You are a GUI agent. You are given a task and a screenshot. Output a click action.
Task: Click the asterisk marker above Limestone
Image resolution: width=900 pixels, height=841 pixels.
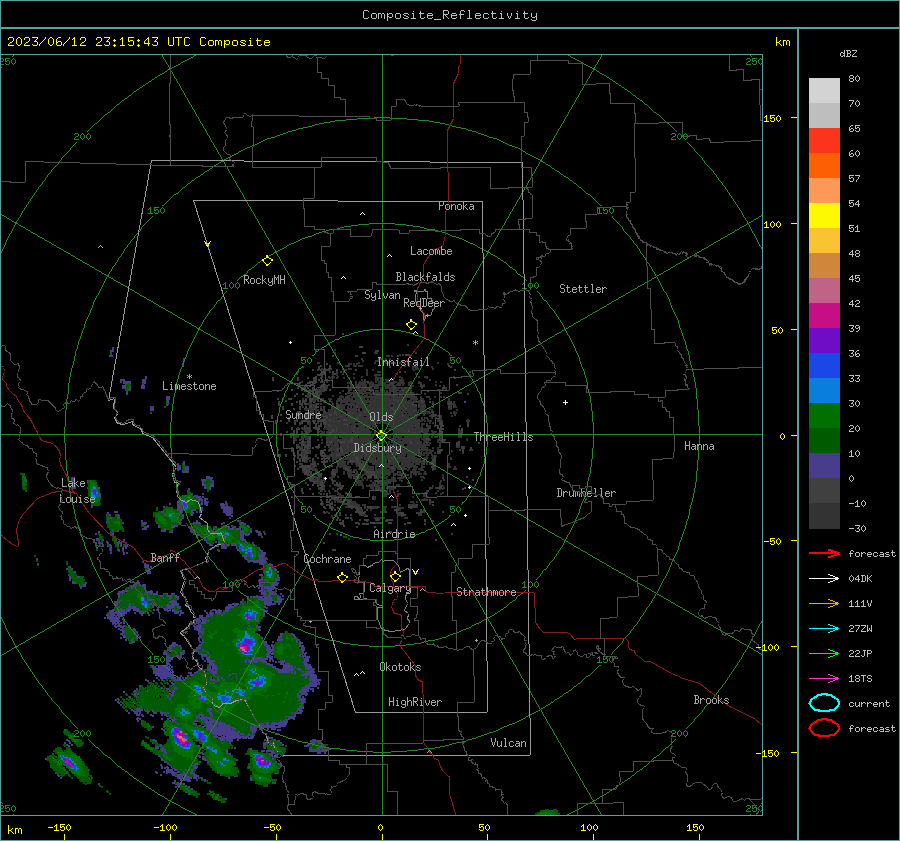click(189, 377)
